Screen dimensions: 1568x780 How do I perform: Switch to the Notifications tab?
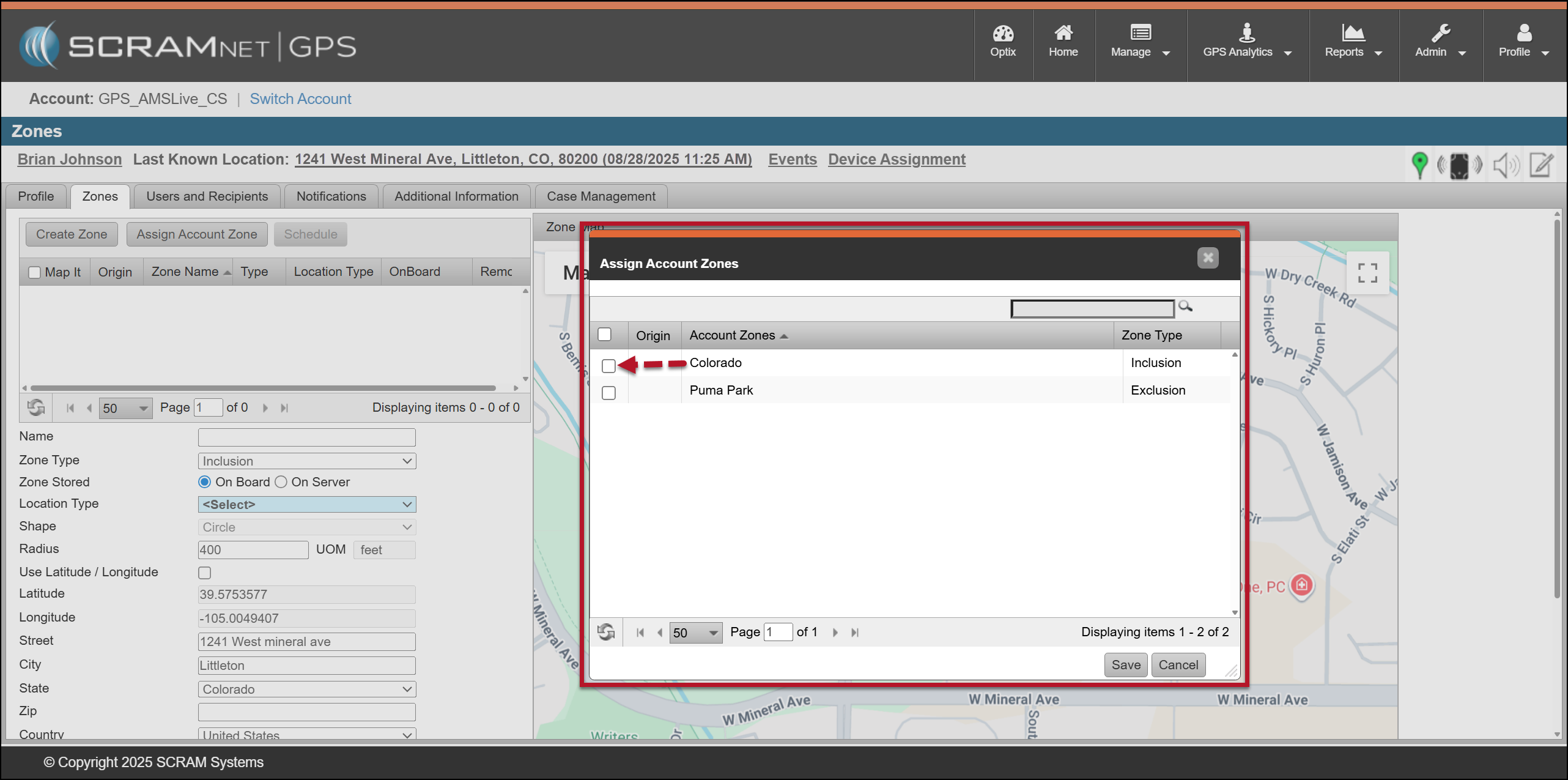tap(331, 196)
